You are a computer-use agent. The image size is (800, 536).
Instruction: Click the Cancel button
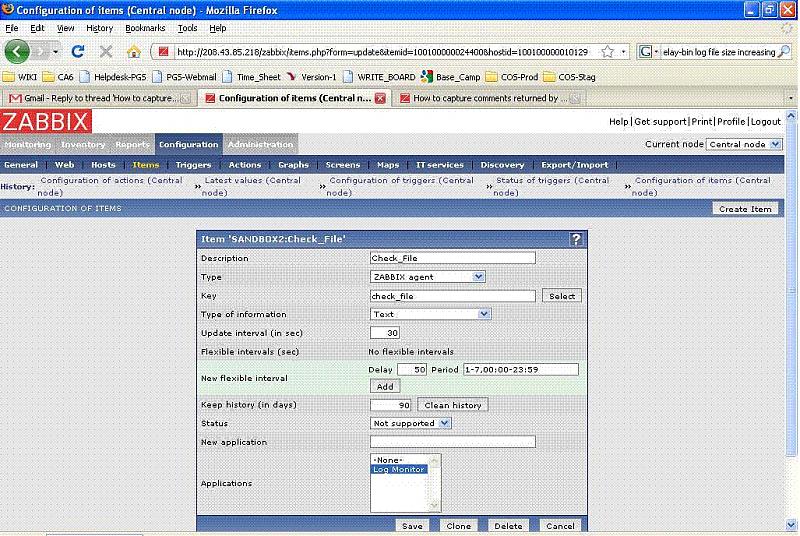pos(560,526)
